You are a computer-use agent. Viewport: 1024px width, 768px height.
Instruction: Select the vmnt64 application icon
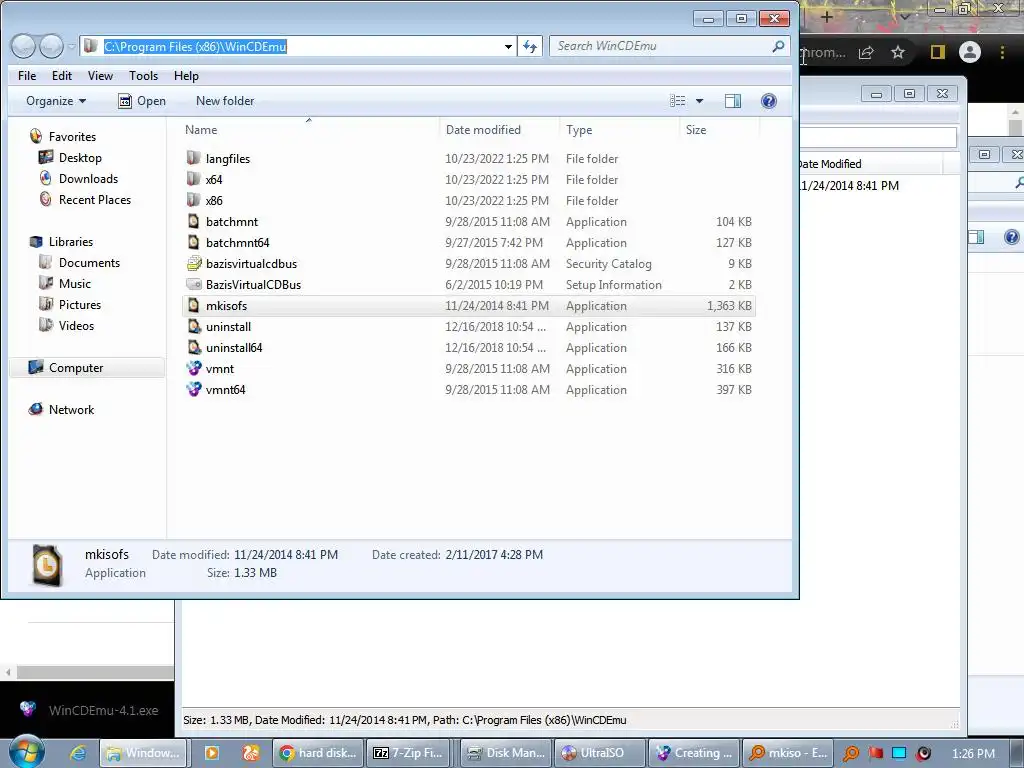point(194,389)
